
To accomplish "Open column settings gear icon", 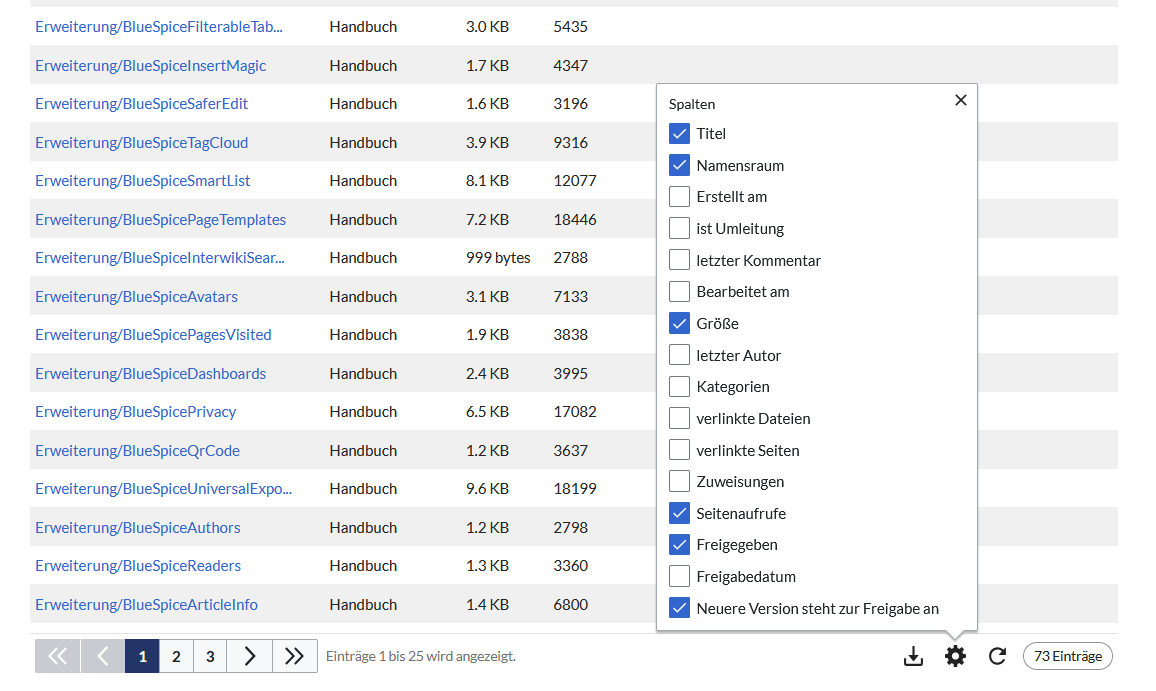I will click(956, 657).
